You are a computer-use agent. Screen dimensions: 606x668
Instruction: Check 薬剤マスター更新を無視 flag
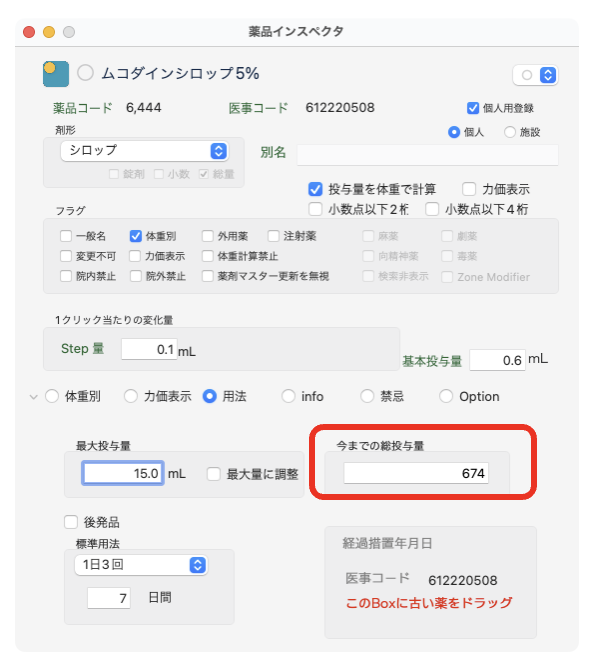click(x=208, y=276)
